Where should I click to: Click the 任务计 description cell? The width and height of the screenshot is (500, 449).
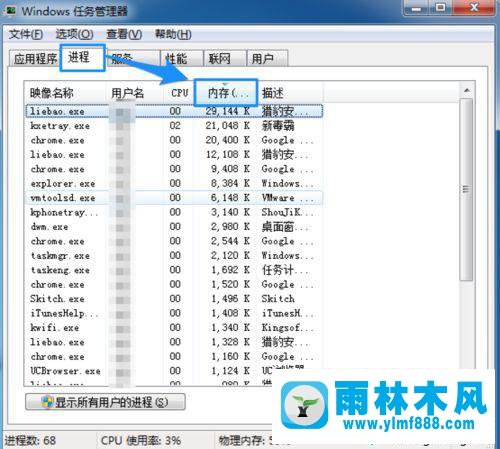[x=284, y=270]
